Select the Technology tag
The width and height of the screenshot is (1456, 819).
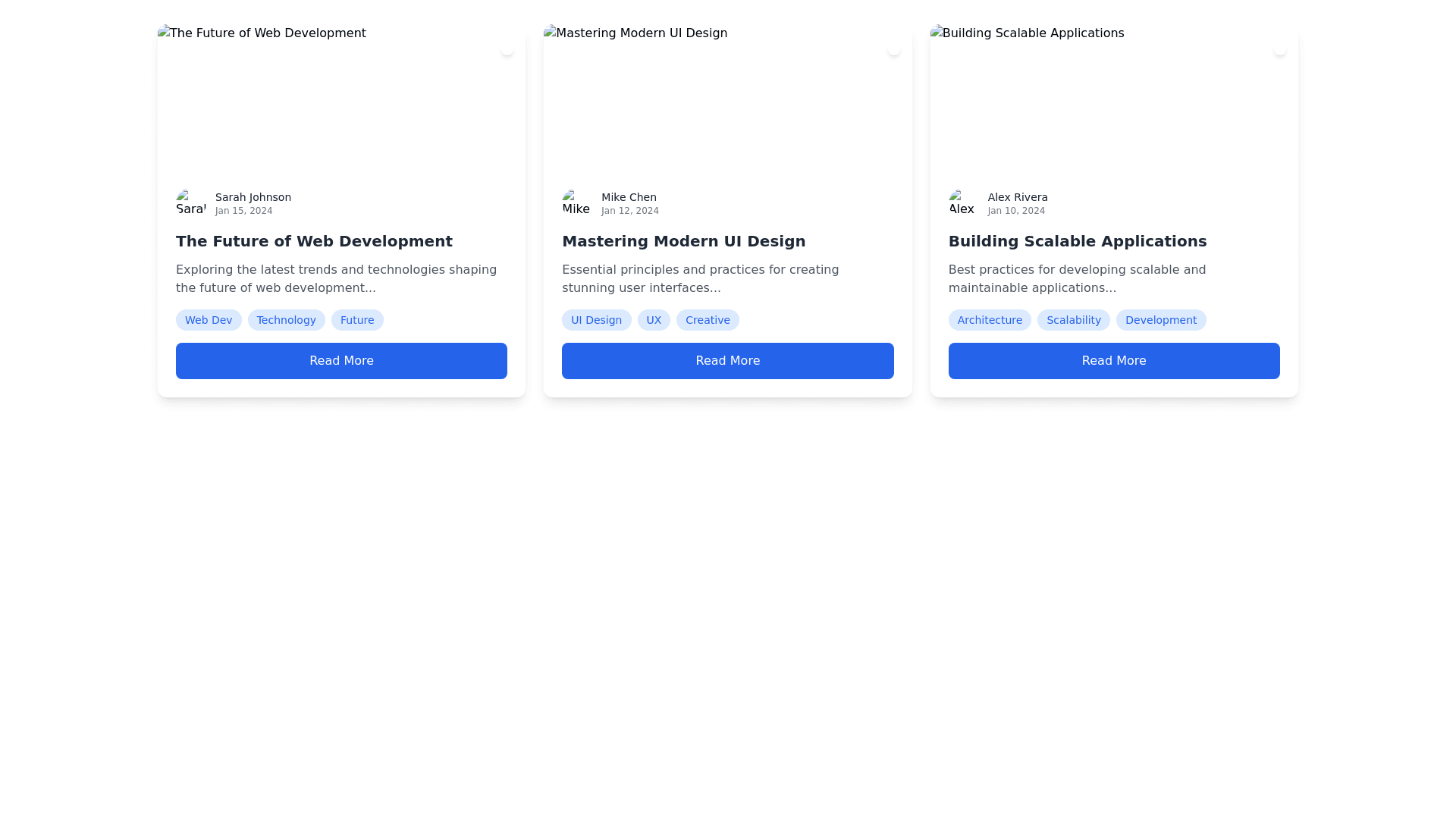(x=286, y=320)
